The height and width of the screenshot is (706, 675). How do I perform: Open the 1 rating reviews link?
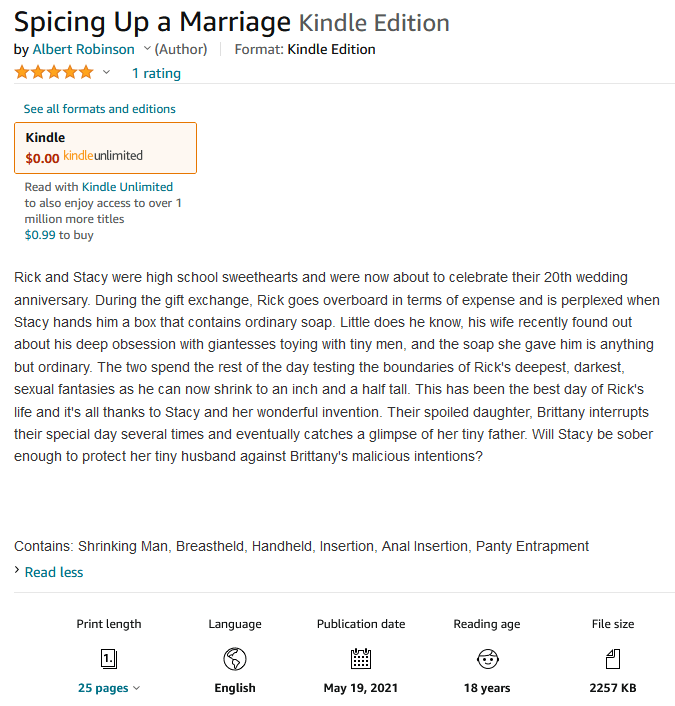tap(156, 73)
